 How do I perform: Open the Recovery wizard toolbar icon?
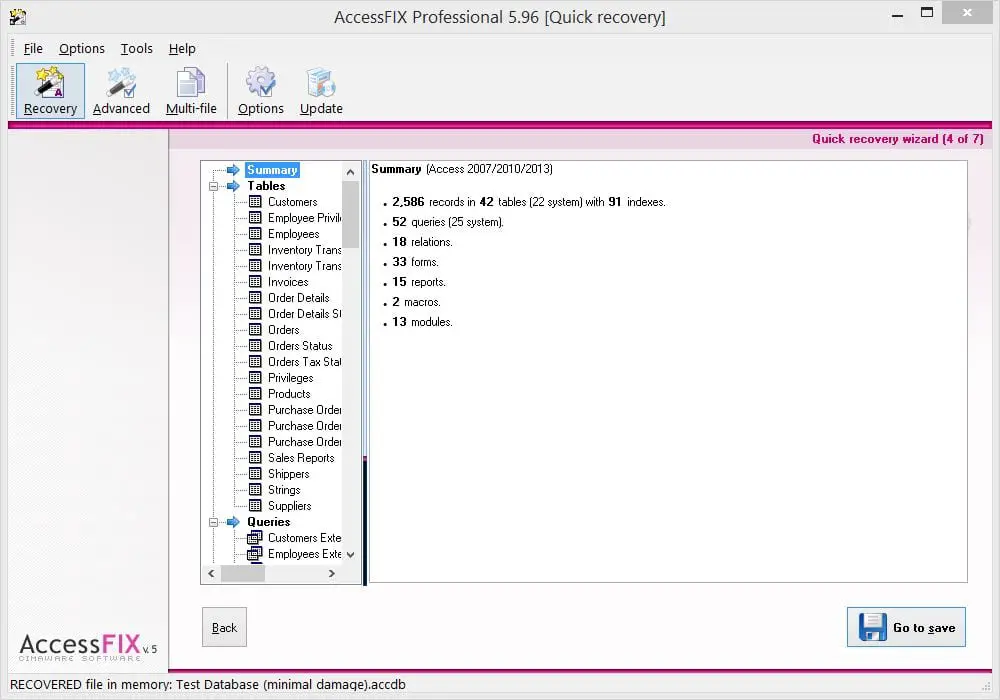click(50, 91)
